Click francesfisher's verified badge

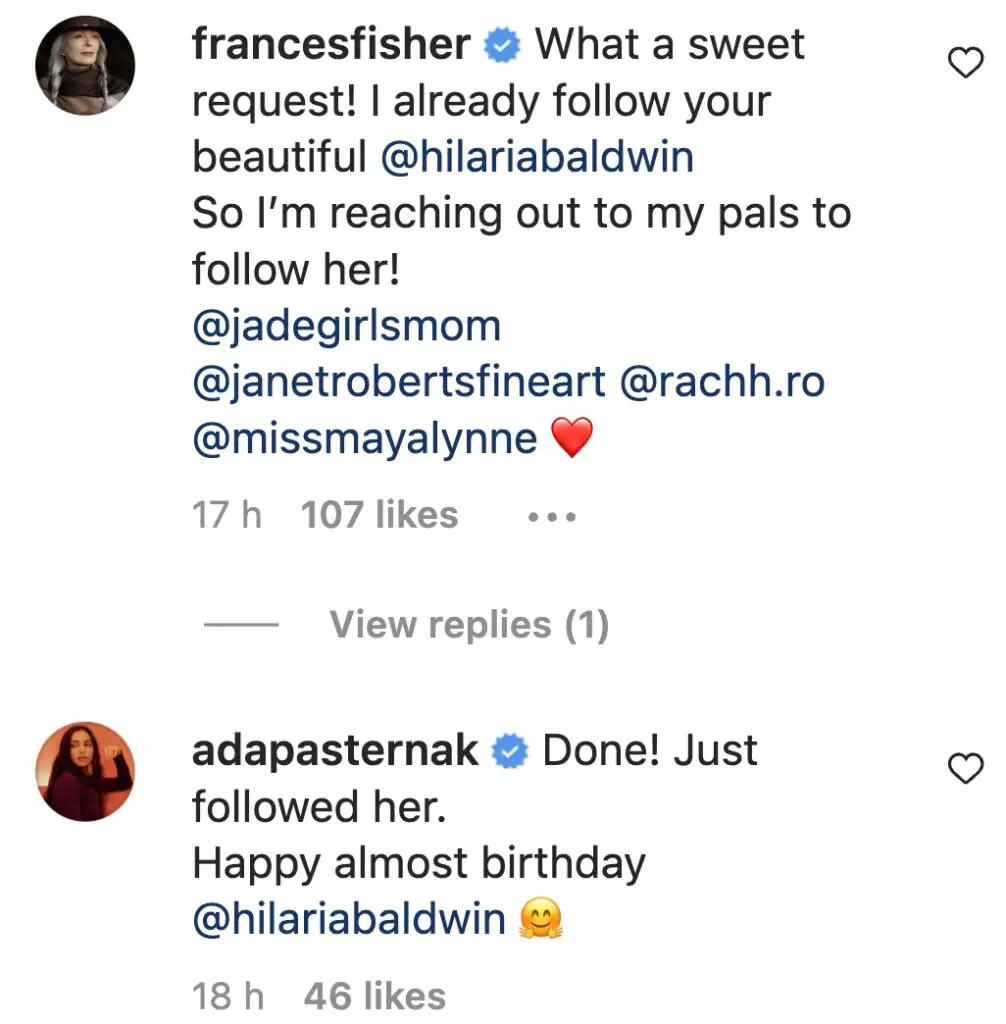coord(503,46)
